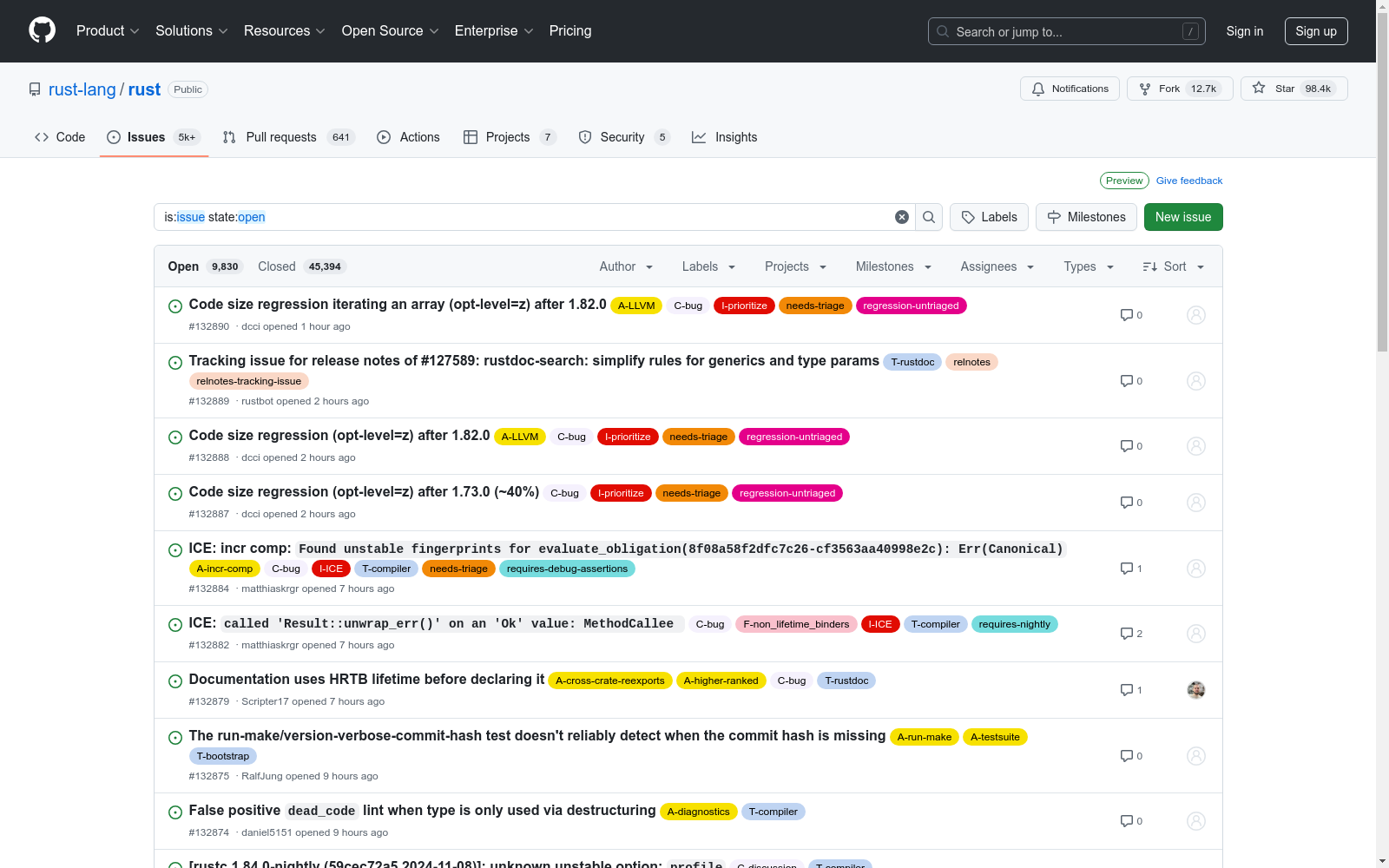Open comments for issue #132884
Viewport: 1389px width, 868px height.
(x=1131, y=569)
